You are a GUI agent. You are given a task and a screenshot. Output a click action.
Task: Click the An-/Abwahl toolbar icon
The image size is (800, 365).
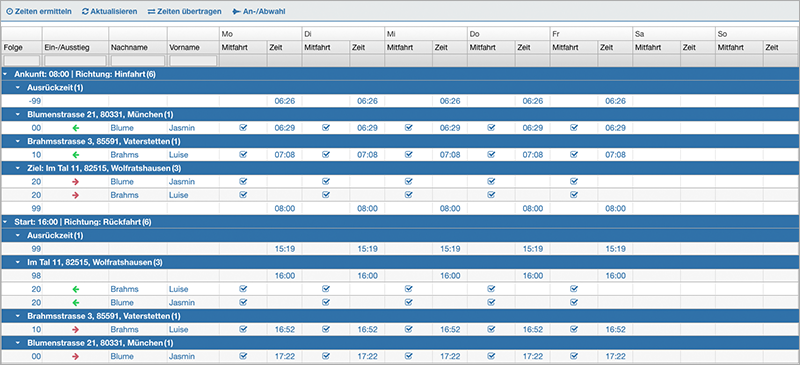click(x=236, y=11)
